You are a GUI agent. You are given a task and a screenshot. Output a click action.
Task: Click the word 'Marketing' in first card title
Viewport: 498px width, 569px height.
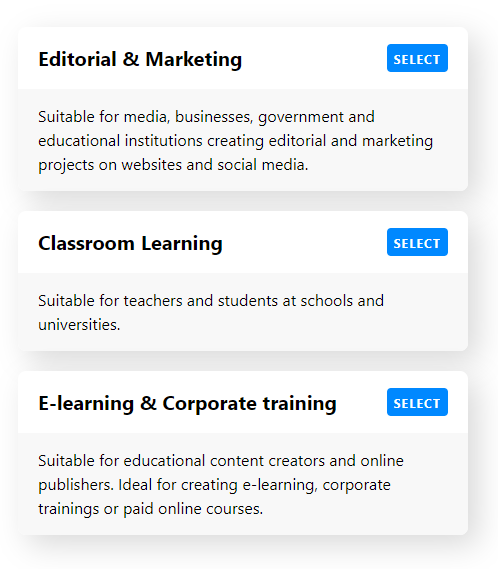pos(194,59)
